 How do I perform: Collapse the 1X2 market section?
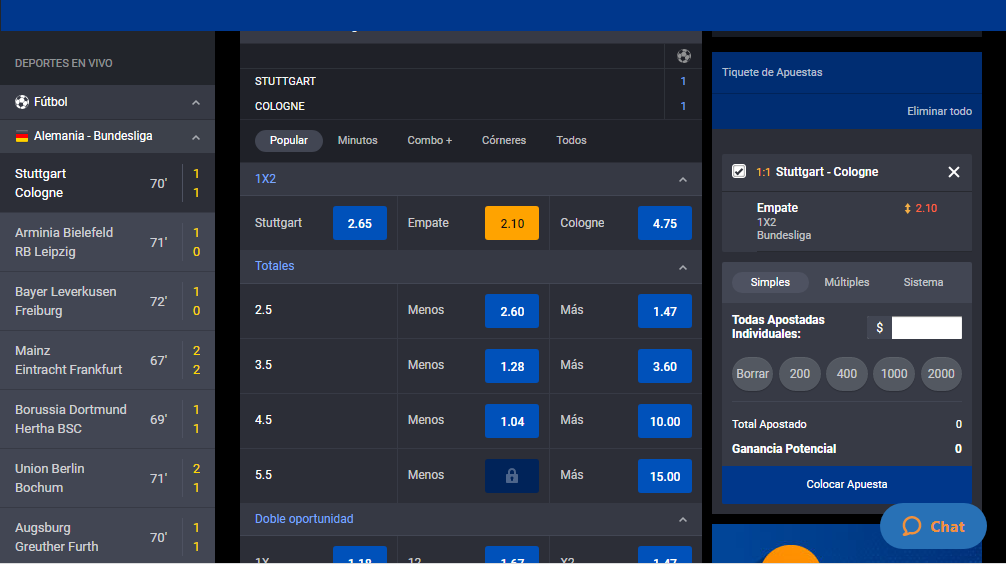[x=683, y=180]
